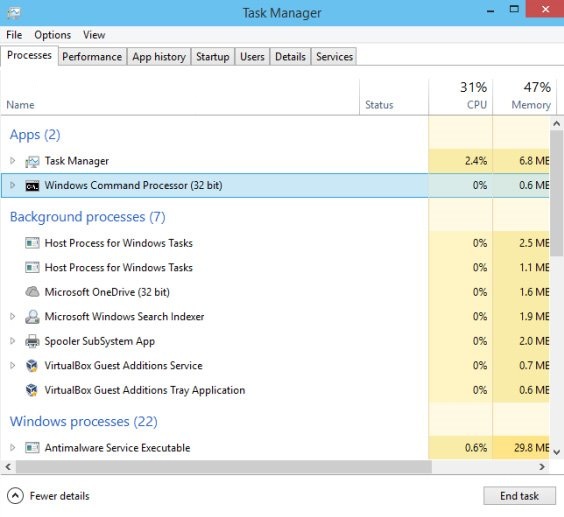Switch to the Users tab
This screenshot has width=564, height=517.
coord(252,57)
